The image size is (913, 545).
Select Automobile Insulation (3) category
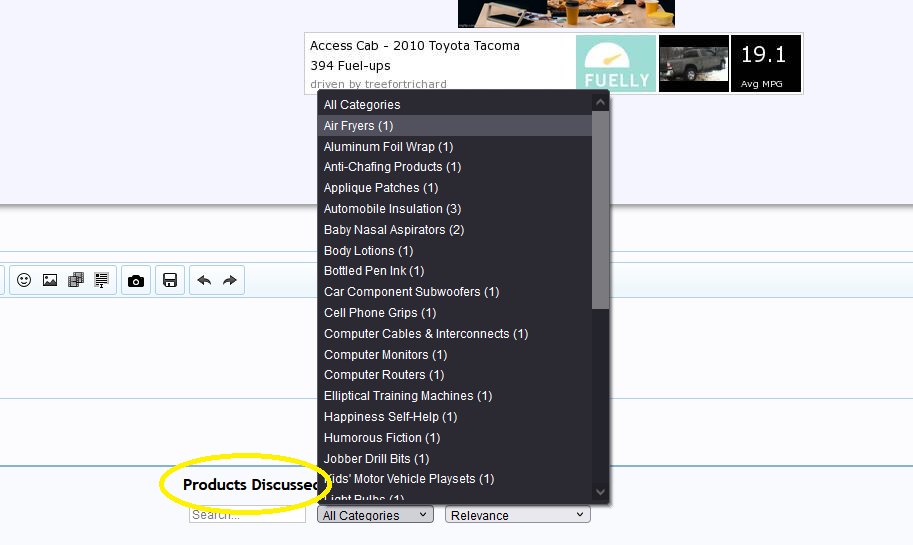pyautogui.click(x=455, y=209)
